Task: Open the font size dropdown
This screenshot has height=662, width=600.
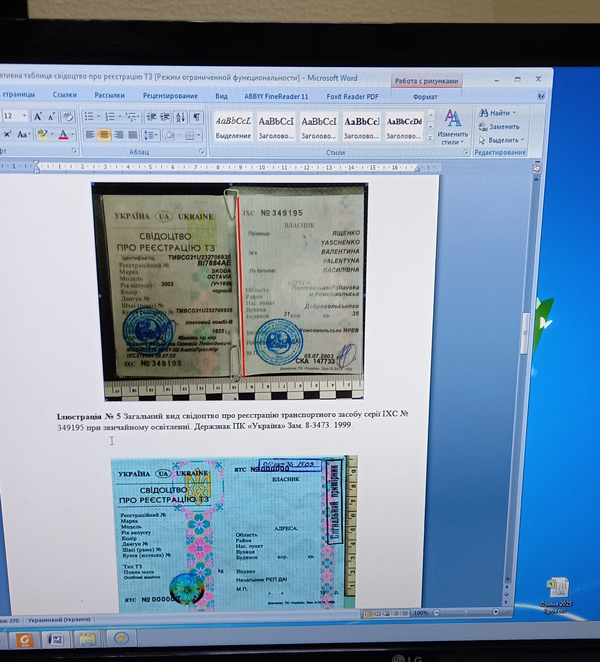Action: tap(23, 116)
